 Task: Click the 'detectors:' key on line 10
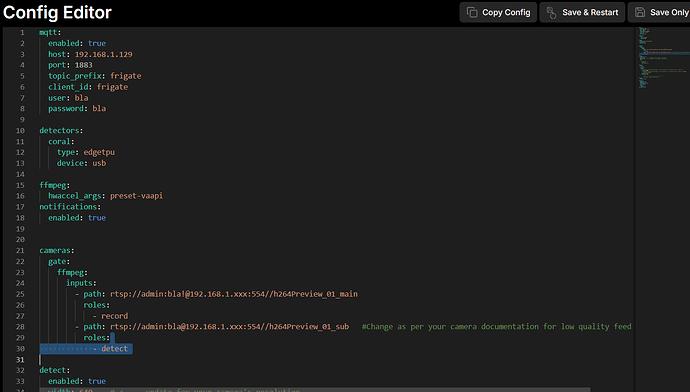[61, 130]
